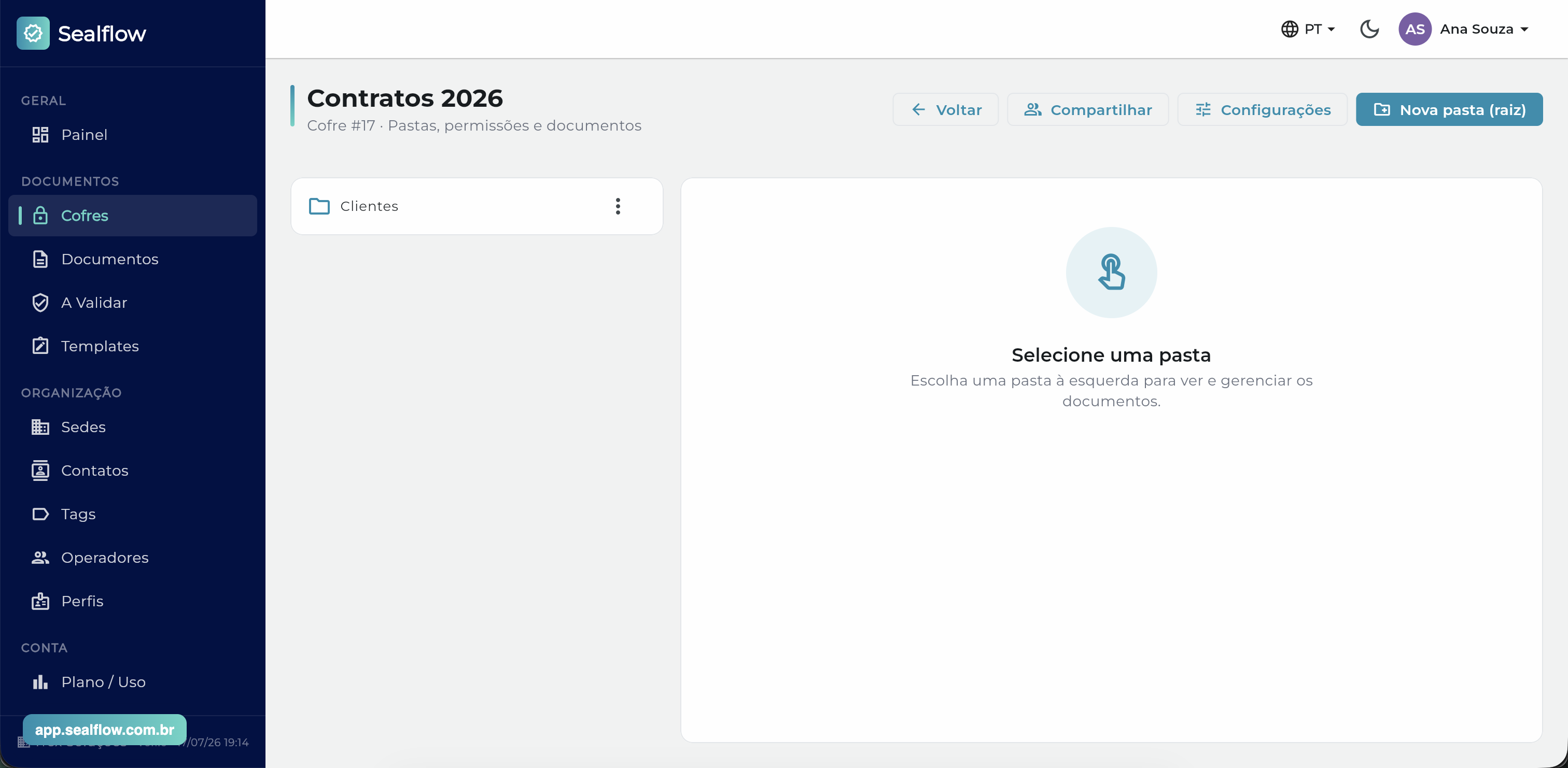Click the Compartilhar button
Viewport: 1568px width, 768px height.
click(1088, 109)
